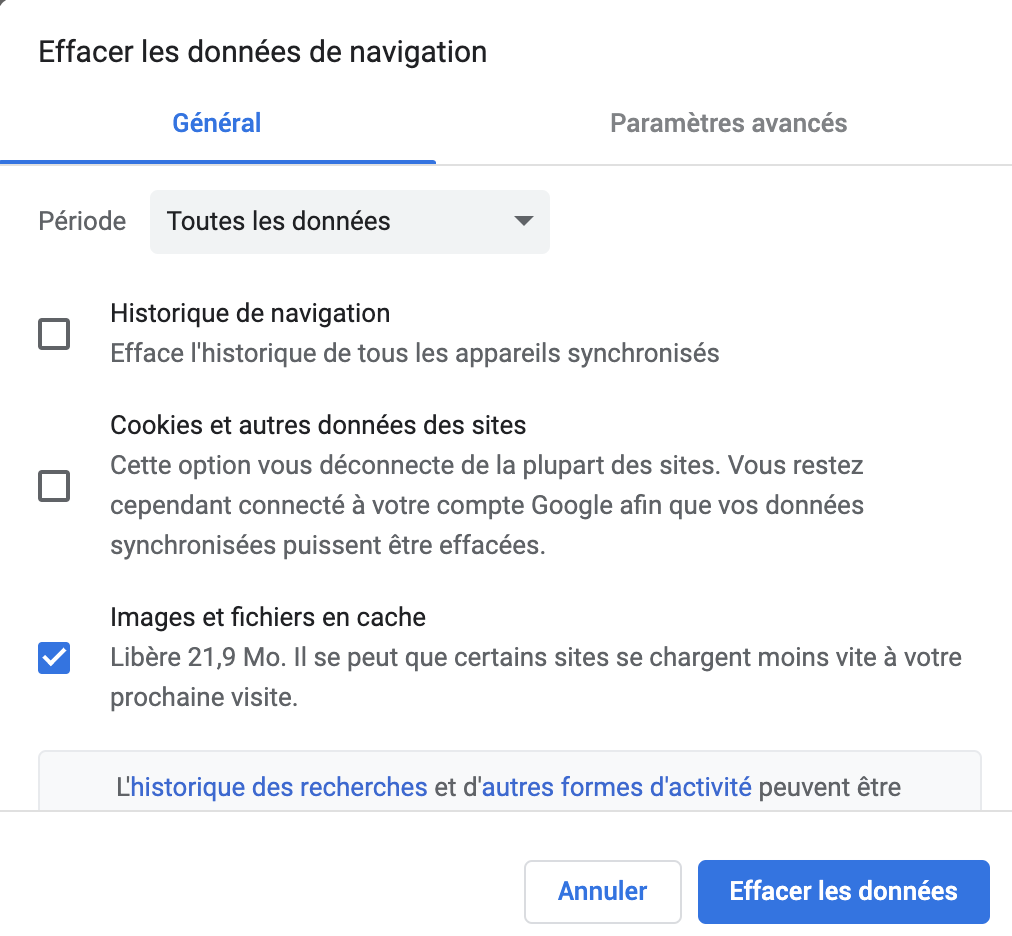The image size is (1012, 936).
Task: Click the Cookies et autres données des sites label
Action: tap(318, 425)
